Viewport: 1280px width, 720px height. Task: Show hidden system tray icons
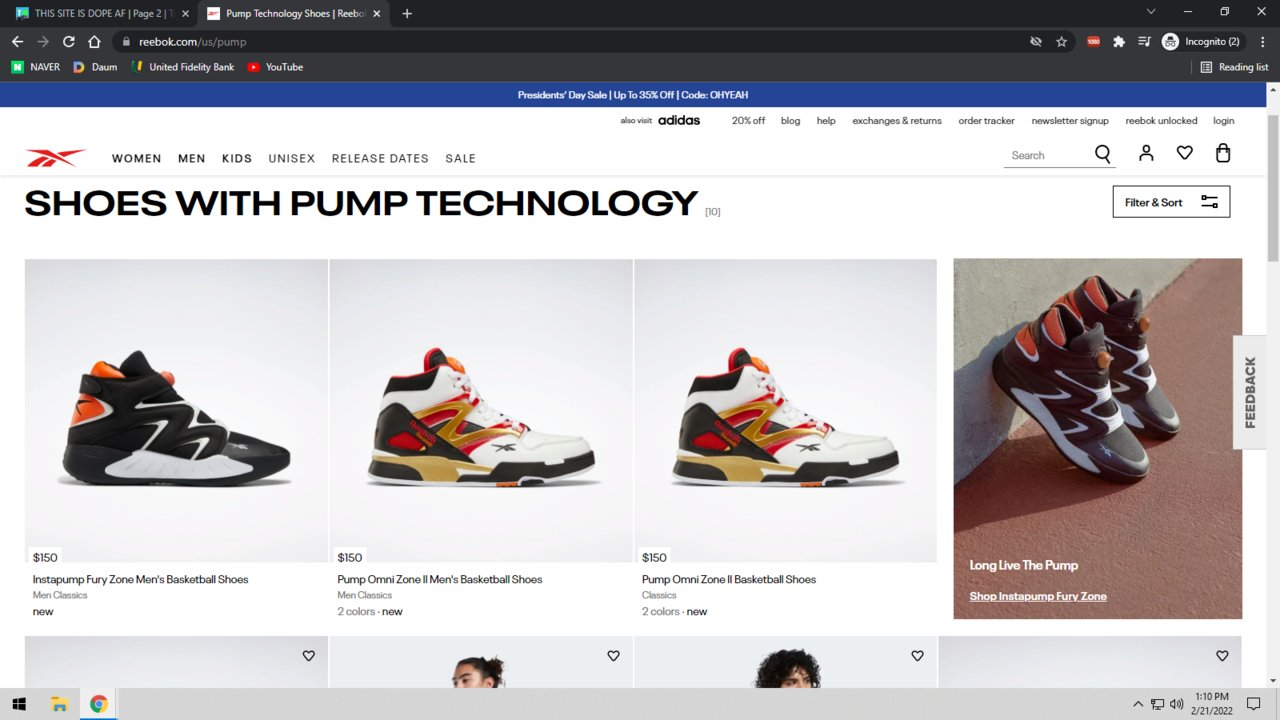[1138, 704]
